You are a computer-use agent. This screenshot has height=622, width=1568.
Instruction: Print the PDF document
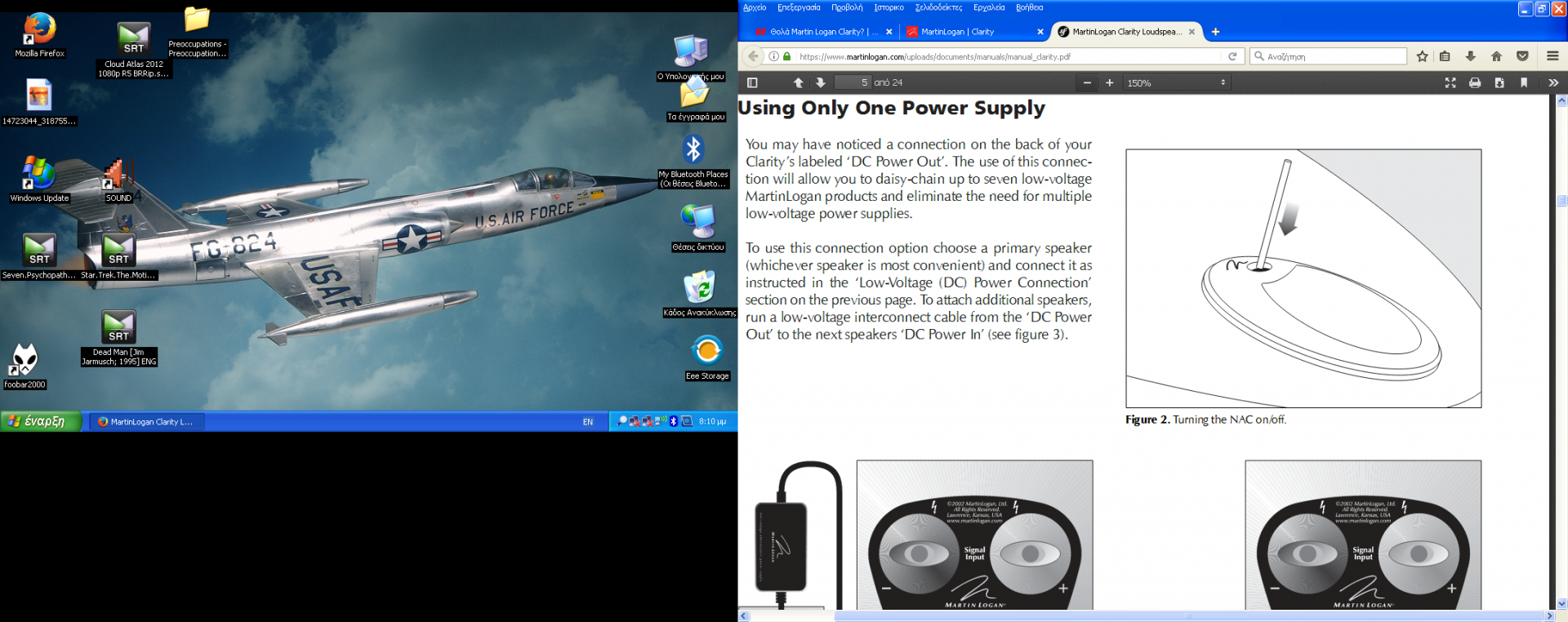pyautogui.click(x=1475, y=82)
